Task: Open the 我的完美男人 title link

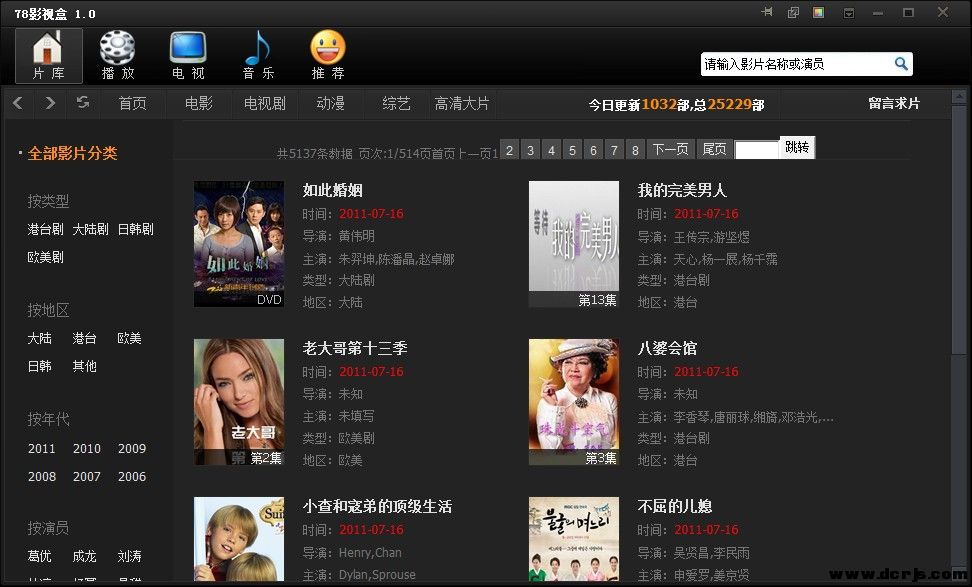Action: tap(682, 190)
